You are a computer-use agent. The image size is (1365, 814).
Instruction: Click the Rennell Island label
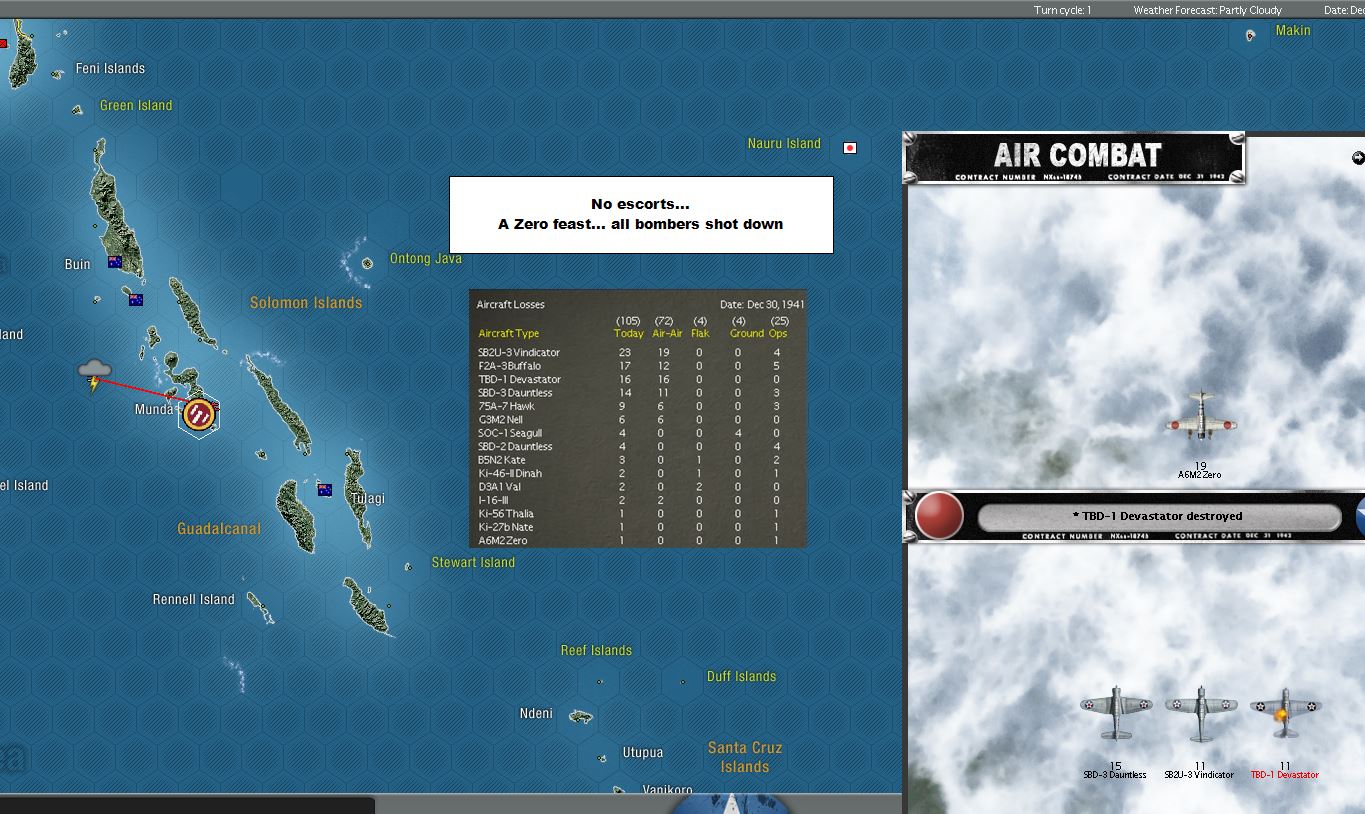point(194,600)
